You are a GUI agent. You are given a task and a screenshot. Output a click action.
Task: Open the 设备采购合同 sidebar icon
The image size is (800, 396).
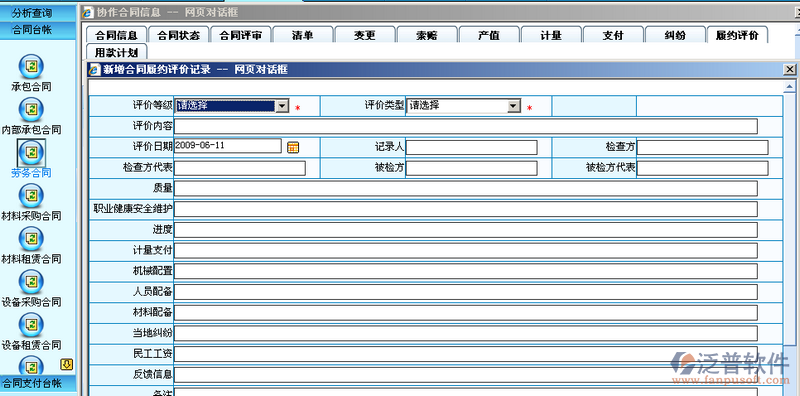coord(31,282)
